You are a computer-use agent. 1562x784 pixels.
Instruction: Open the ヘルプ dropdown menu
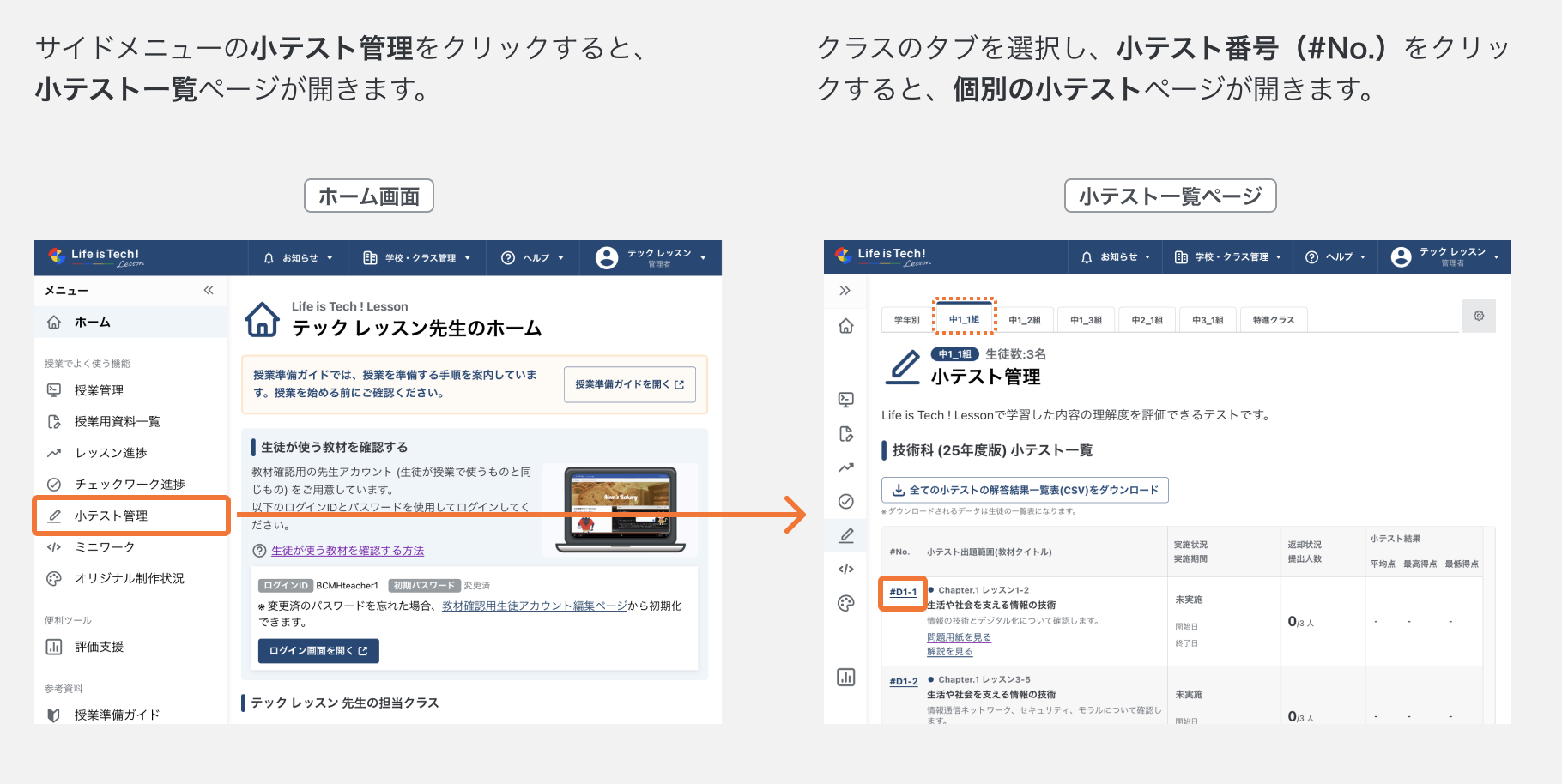point(1335,256)
